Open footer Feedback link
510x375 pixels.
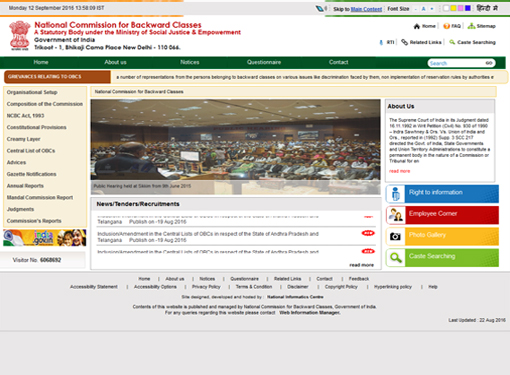[x=359, y=279]
